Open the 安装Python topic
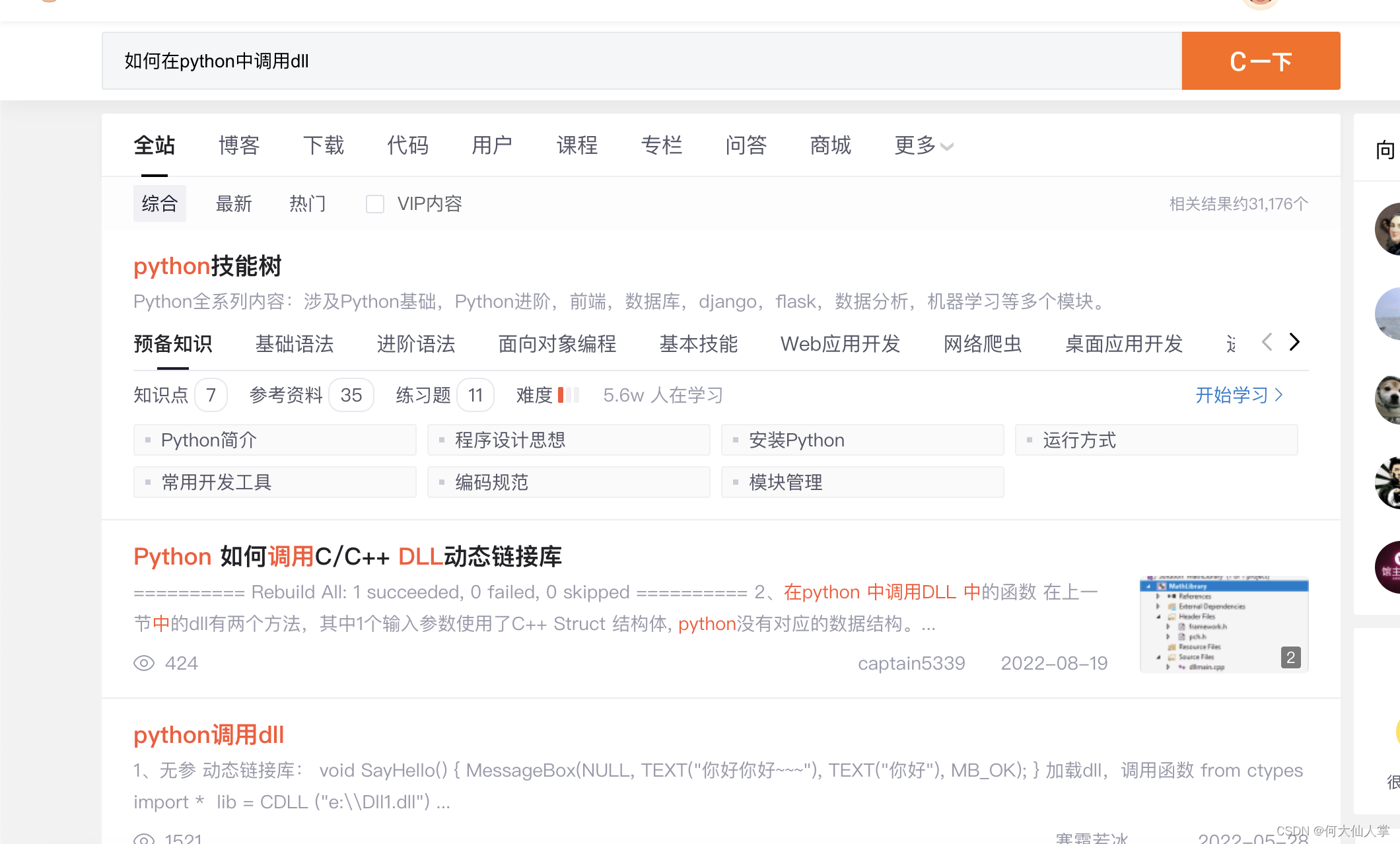The width and height of the screenshot is (1400, 844). (862, 440)
